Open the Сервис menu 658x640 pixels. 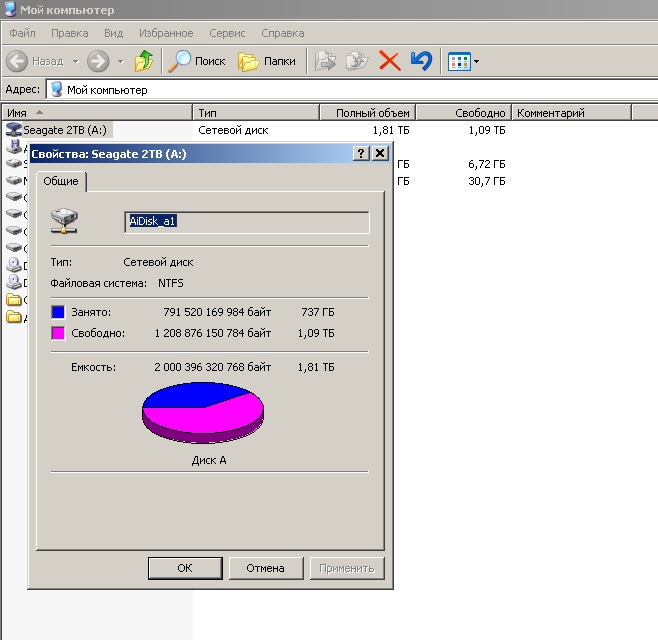coord(227,33)
